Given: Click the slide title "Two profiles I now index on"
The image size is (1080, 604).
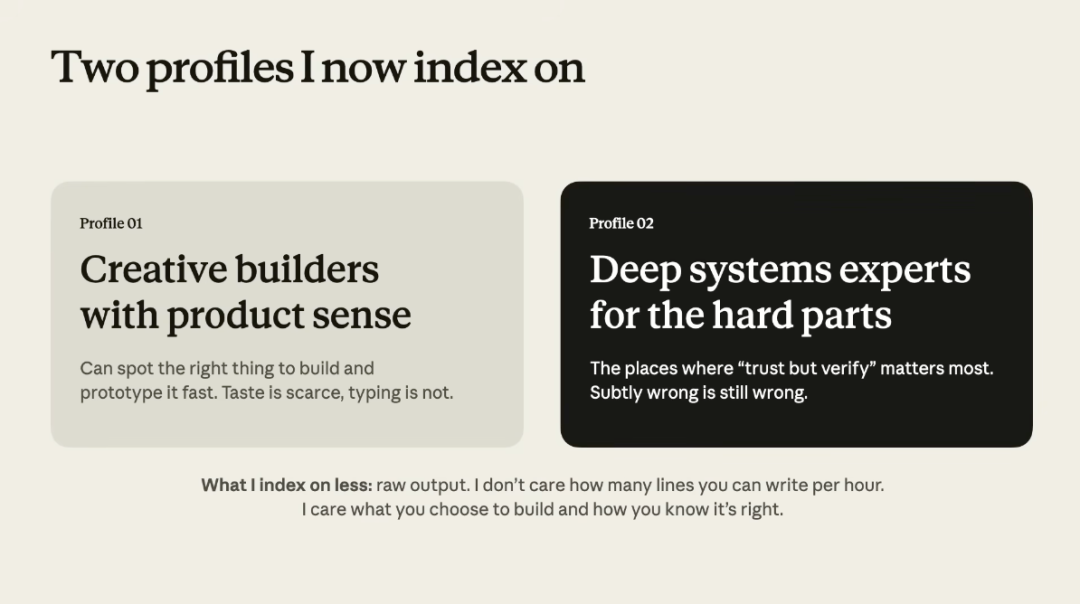Looking at the screenshot, I should [318, 68].
